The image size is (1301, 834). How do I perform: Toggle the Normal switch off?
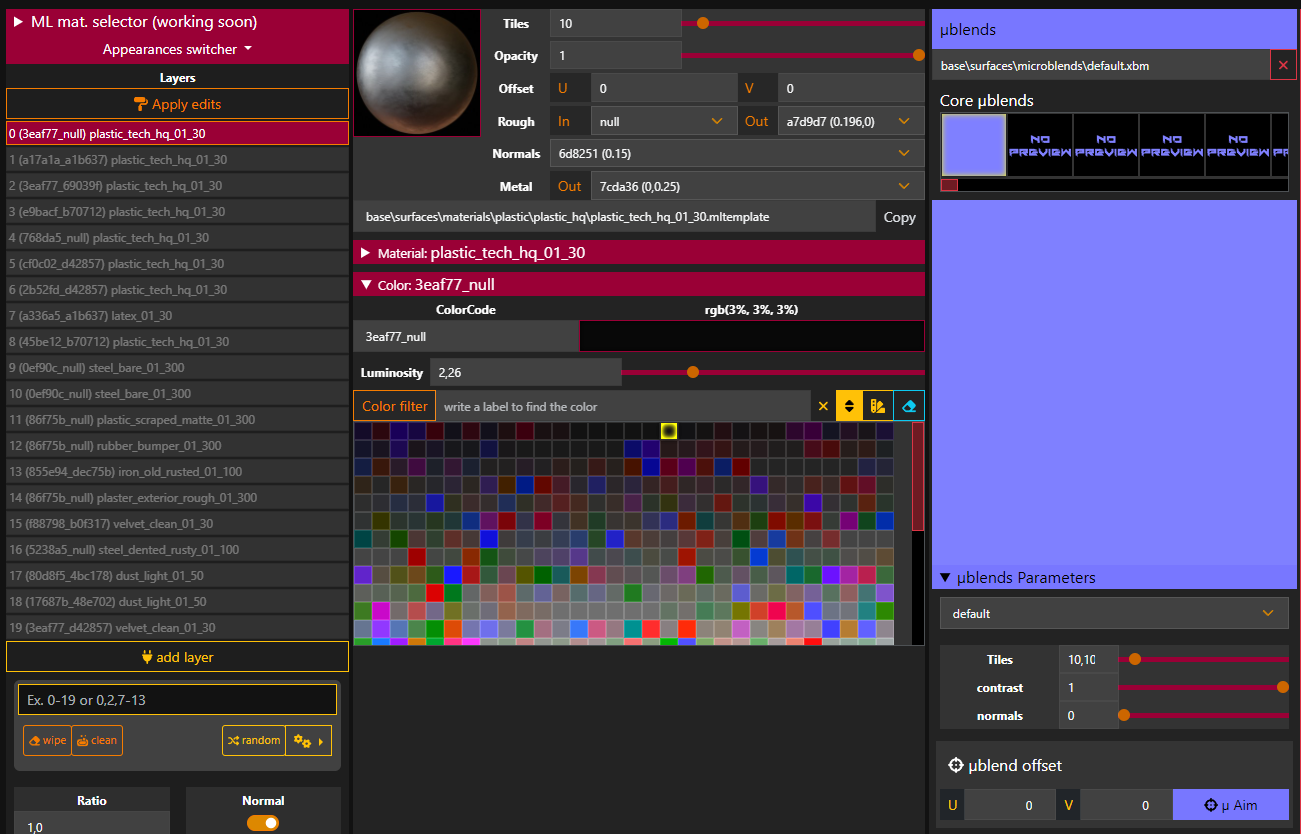tap(263, 823)
